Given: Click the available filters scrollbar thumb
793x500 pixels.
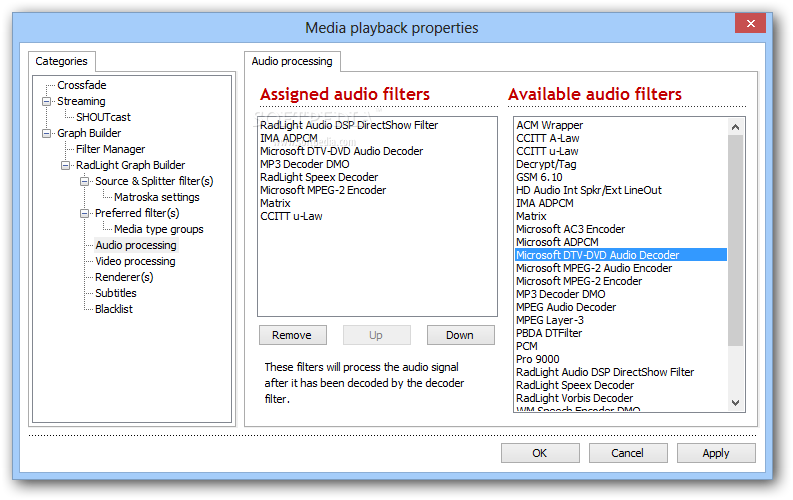Looking at the screenshot, I should (735, 241).
